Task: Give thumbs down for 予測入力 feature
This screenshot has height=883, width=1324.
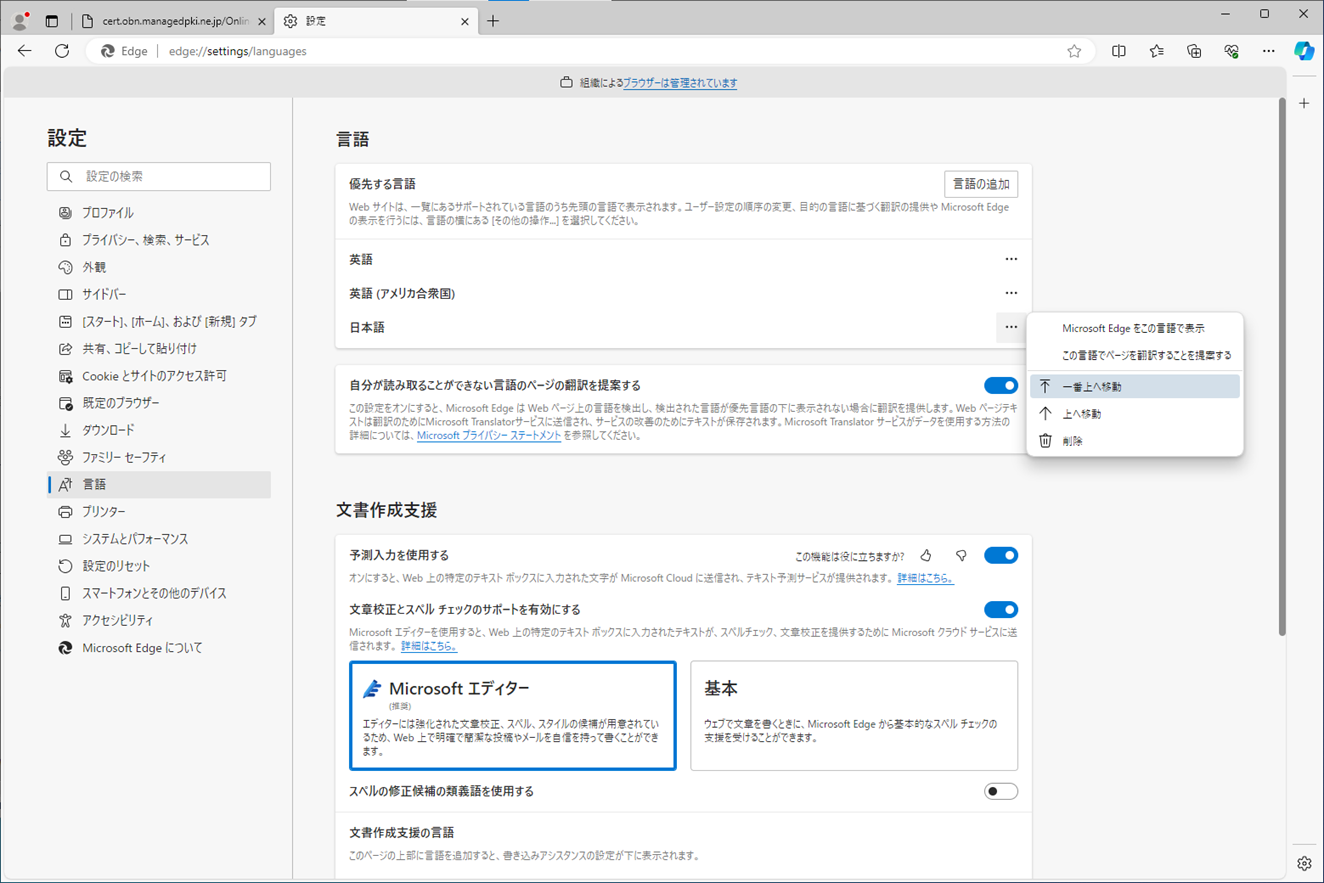Action: pos(961,556)
